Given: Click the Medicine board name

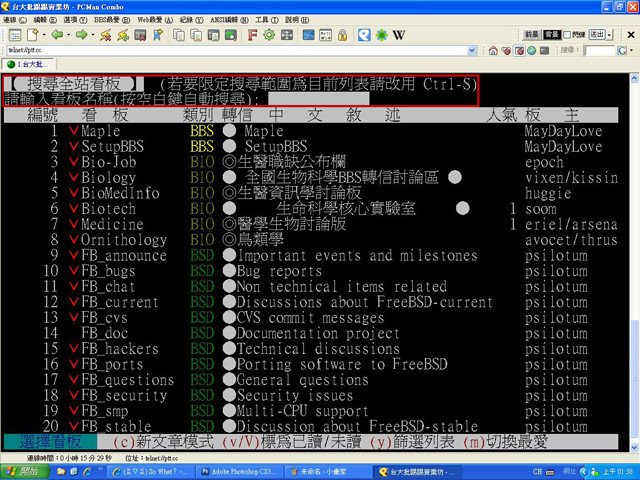Looking at the screenshot, I should coord(112,224).
